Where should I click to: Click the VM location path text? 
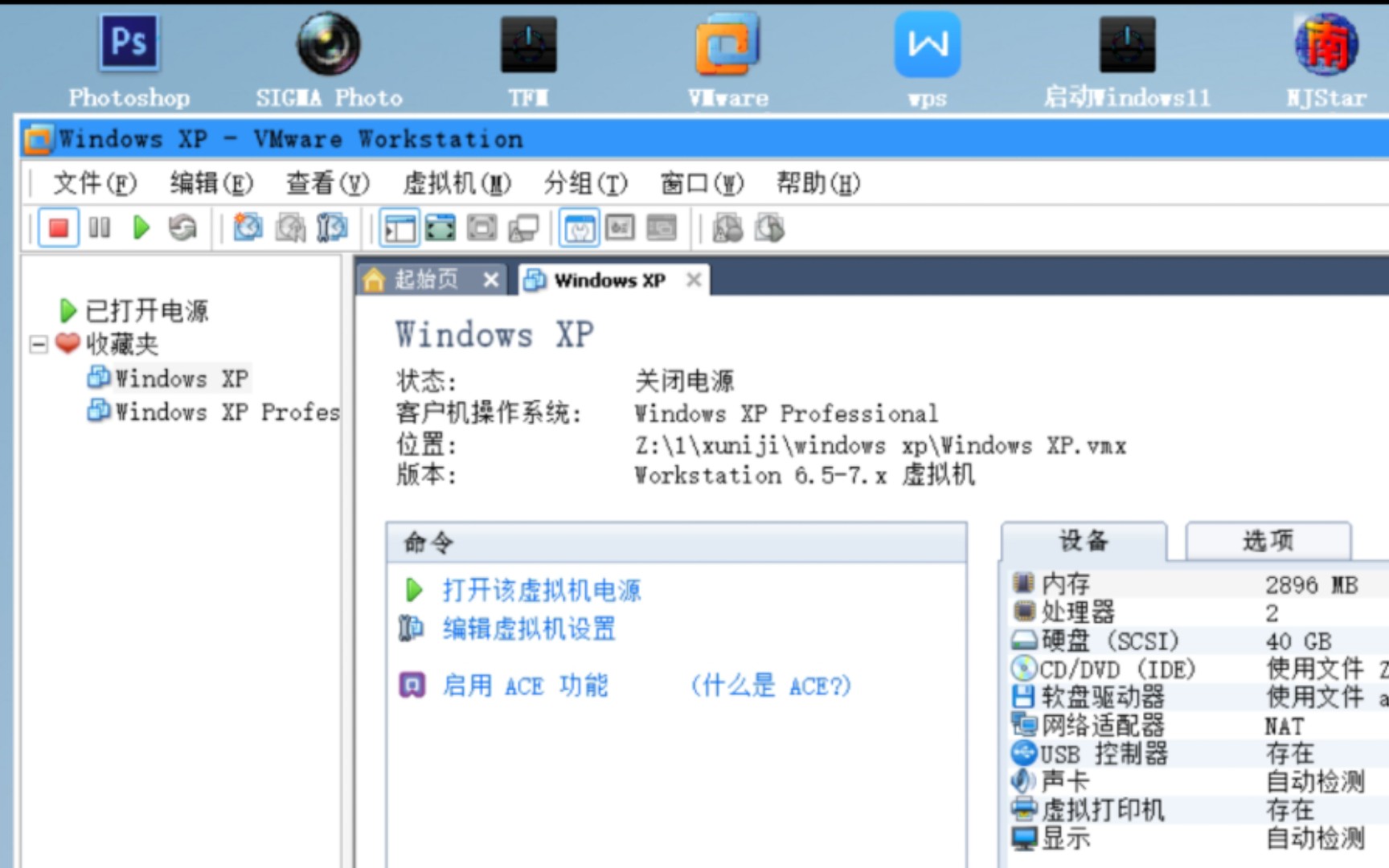[x=880, y=444]
